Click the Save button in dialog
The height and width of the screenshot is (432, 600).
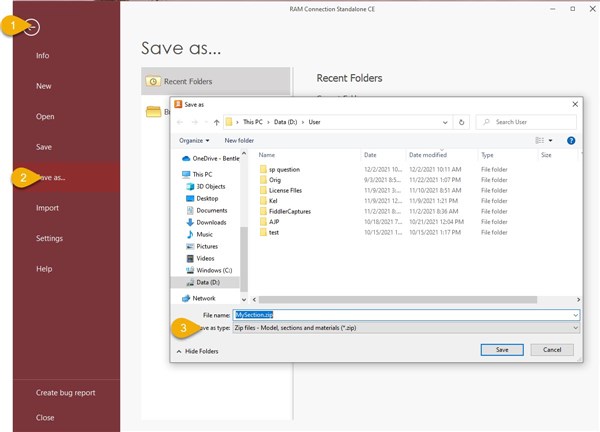pyautogui.click(x=502, y=350)
